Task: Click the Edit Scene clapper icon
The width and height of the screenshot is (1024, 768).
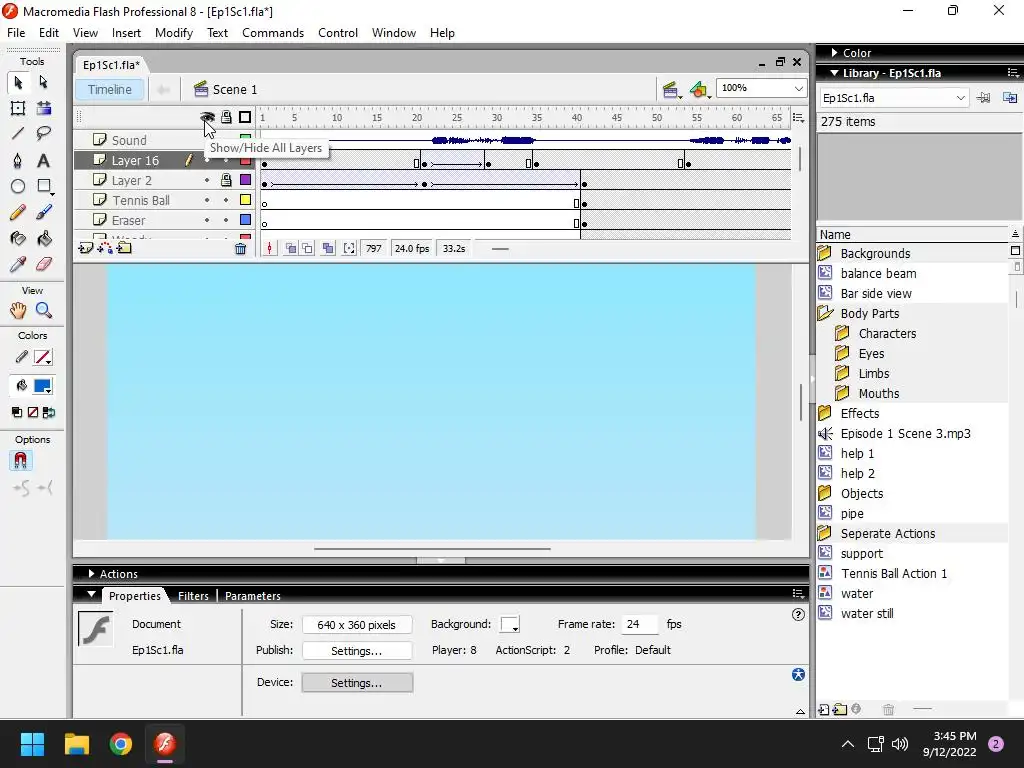Action: [x=670, y=89]
